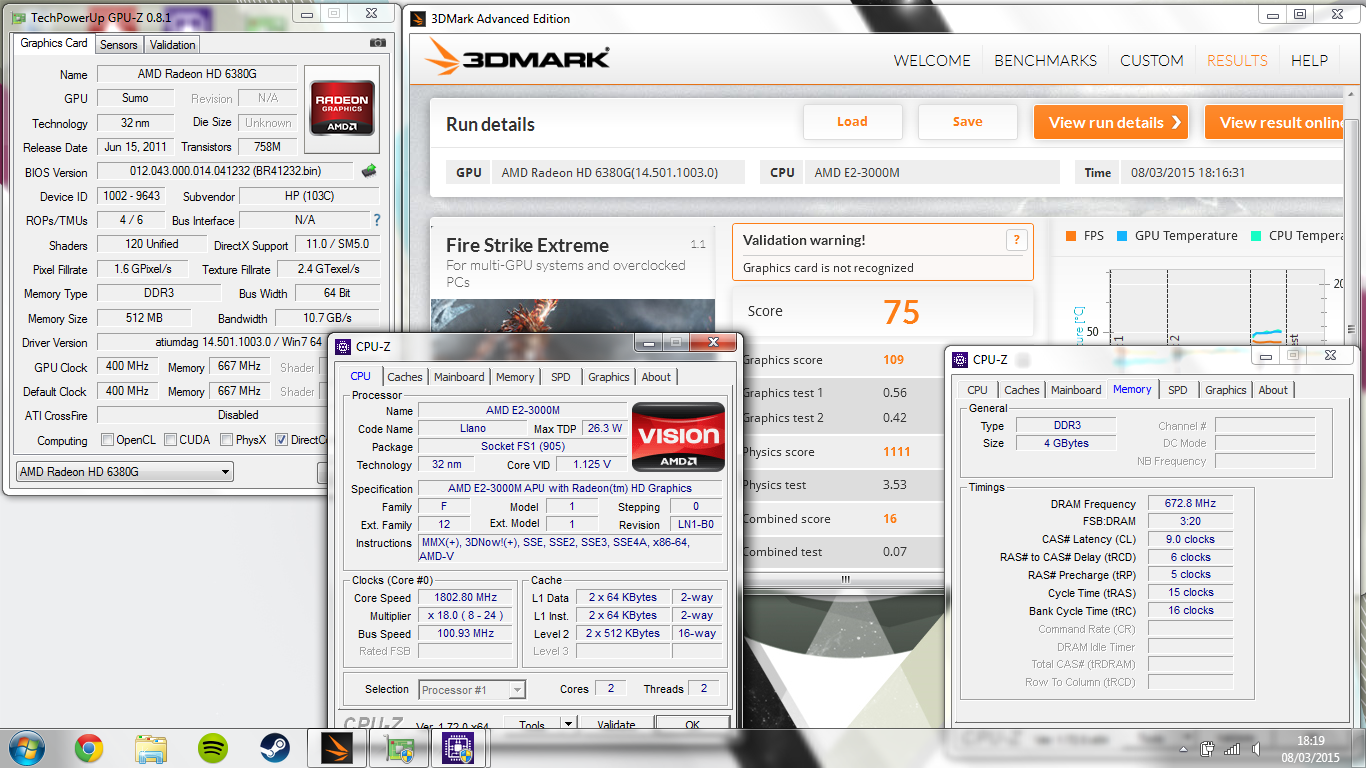Toggle the OpenCL checkbox in GPU-Z
The height and width of the screenshot is (768, 1366).
(x=107, y=440)
